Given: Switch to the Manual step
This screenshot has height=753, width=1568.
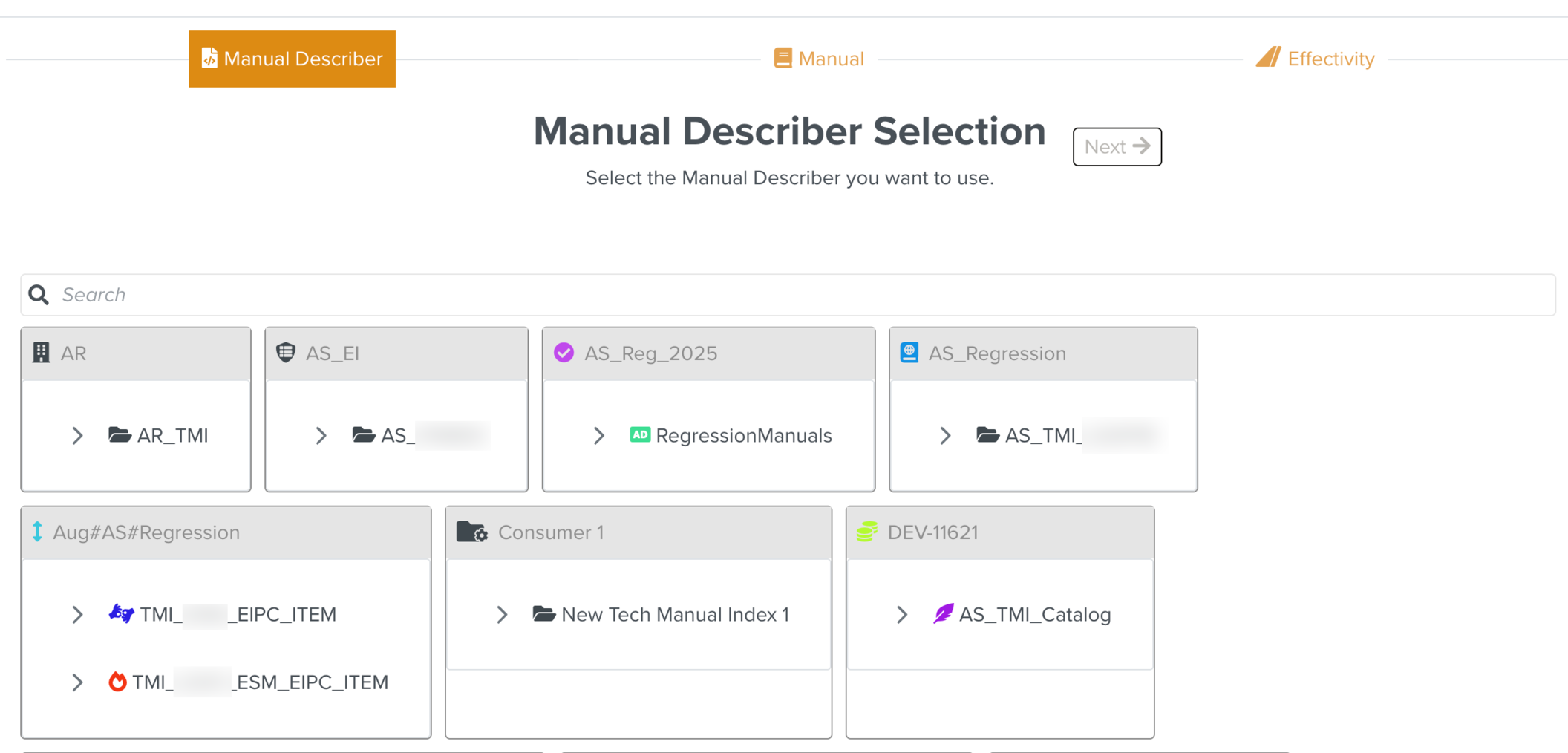Looking at the screenshot, I should tap(819, 58).
